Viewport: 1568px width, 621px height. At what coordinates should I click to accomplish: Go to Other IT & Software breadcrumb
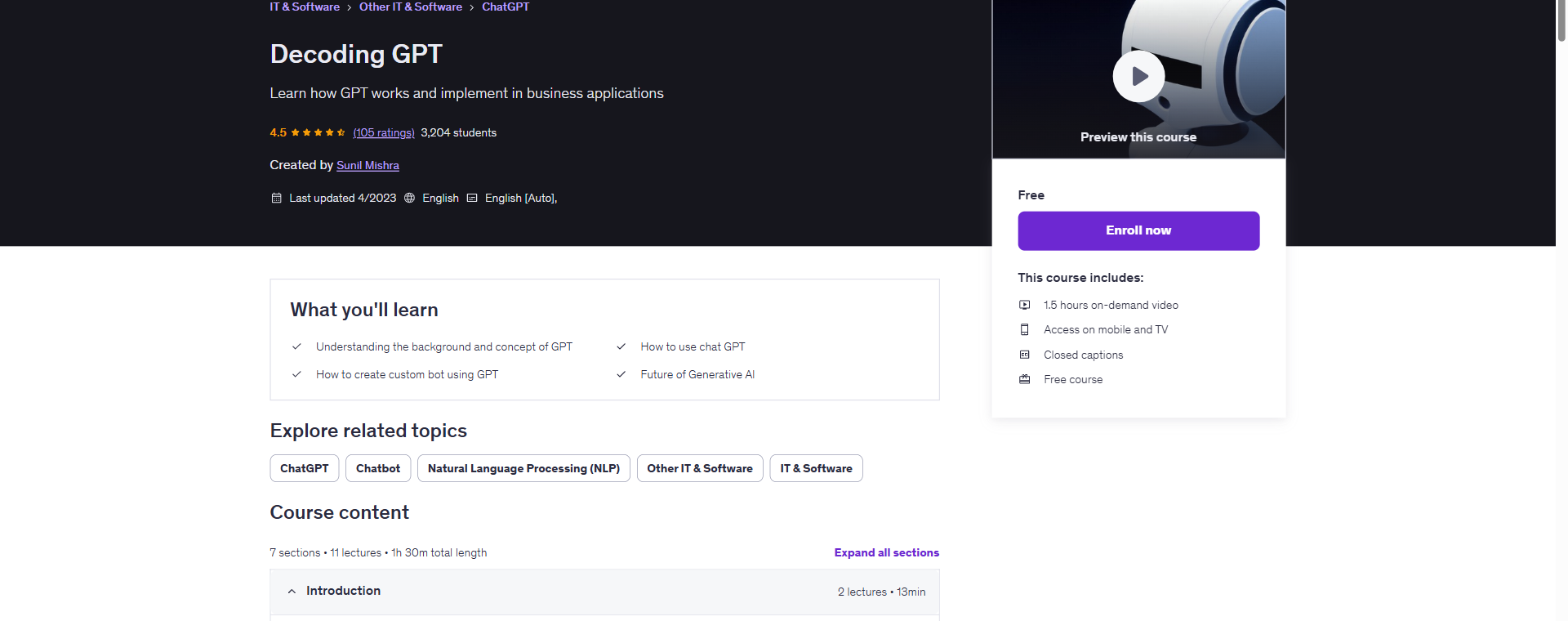pos(410,7)
